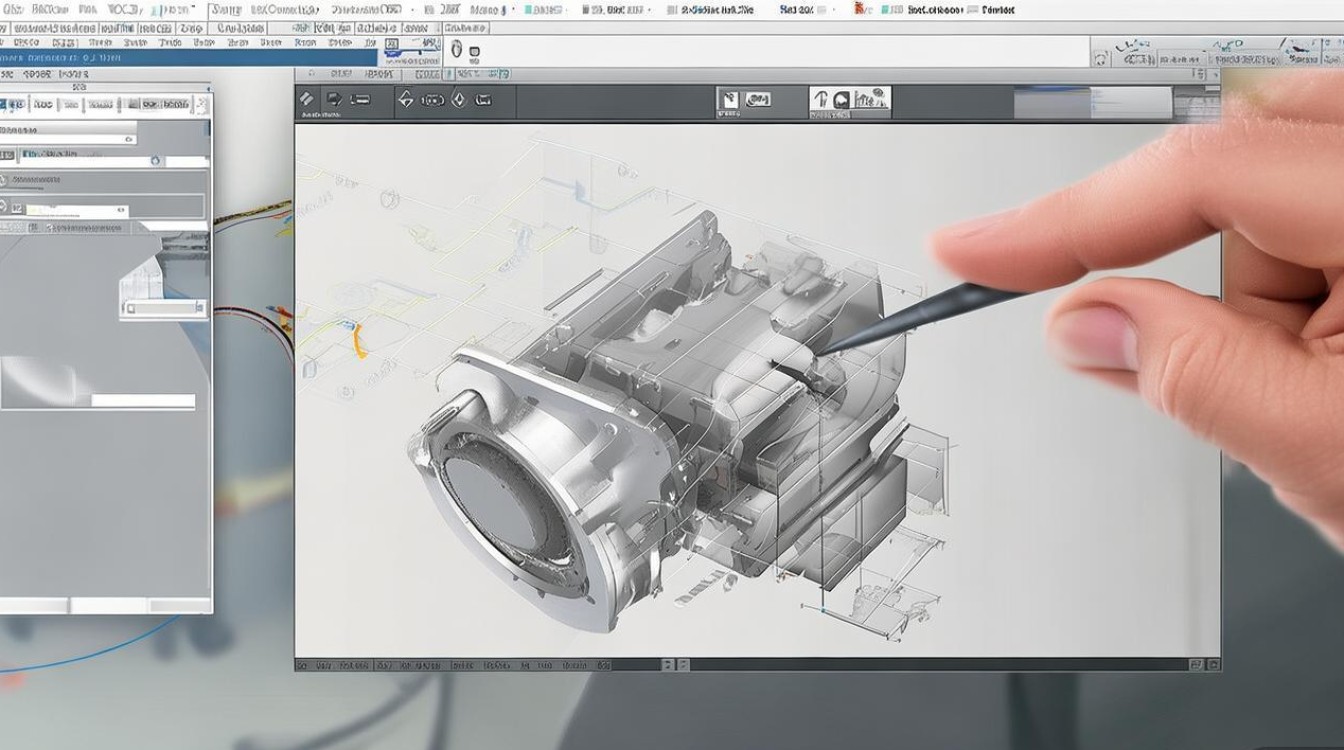The height and width of the screenshot is (750, 1344).
Task: Click the box-with-arrow icon in the dark toolbar
Action: [334, 99]
